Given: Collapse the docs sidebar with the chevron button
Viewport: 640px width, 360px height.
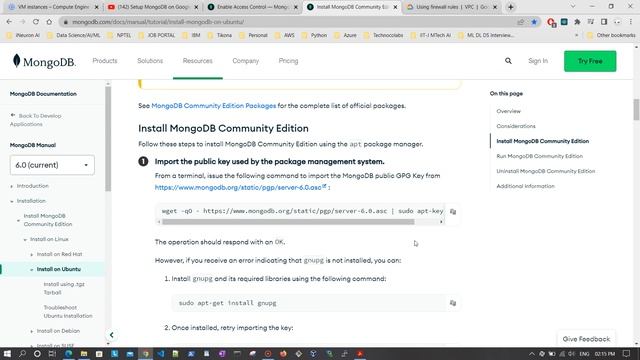Looking at the screenshot, I should click(111, 335).
